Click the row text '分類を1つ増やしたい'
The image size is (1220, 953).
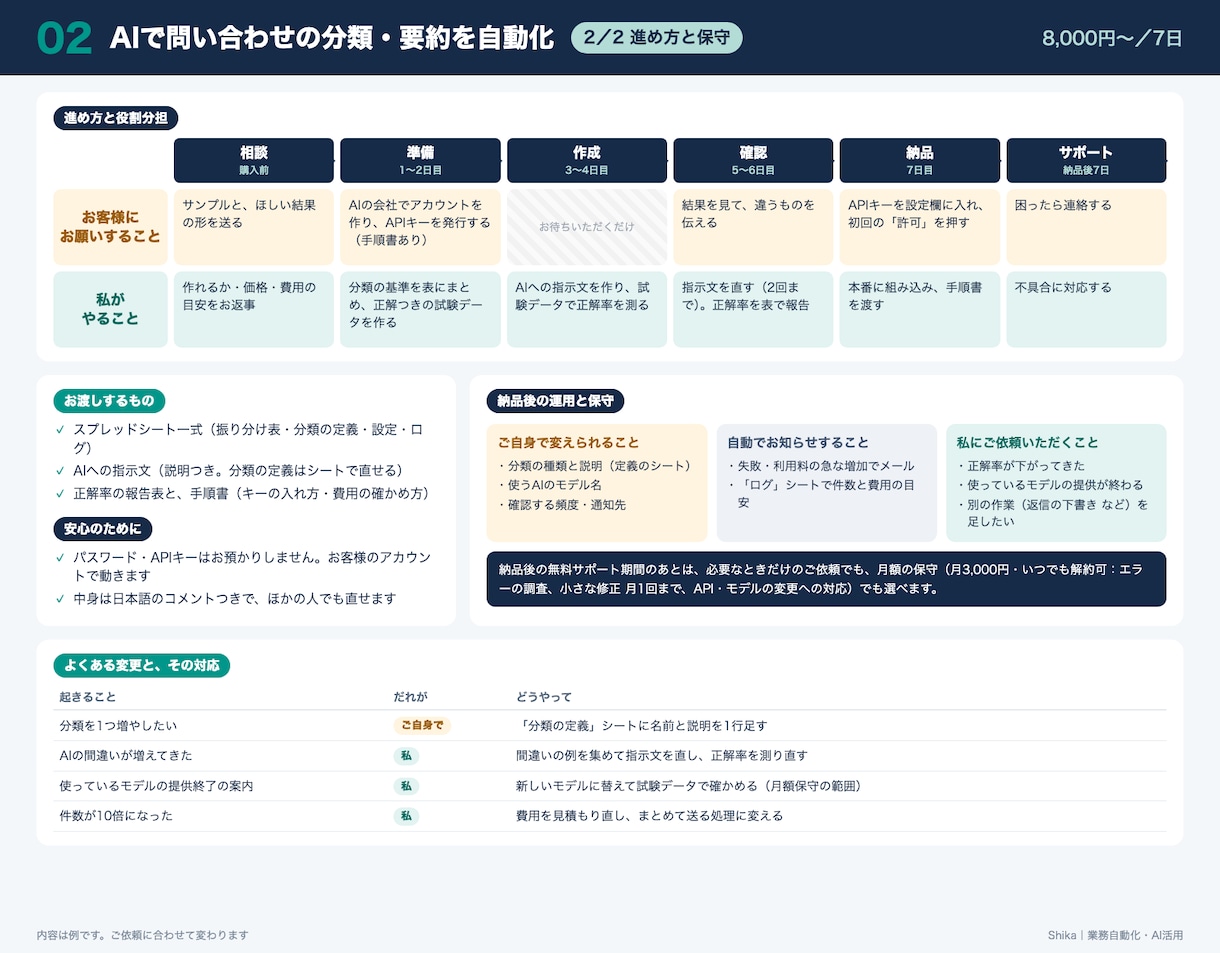click(118, 726)
